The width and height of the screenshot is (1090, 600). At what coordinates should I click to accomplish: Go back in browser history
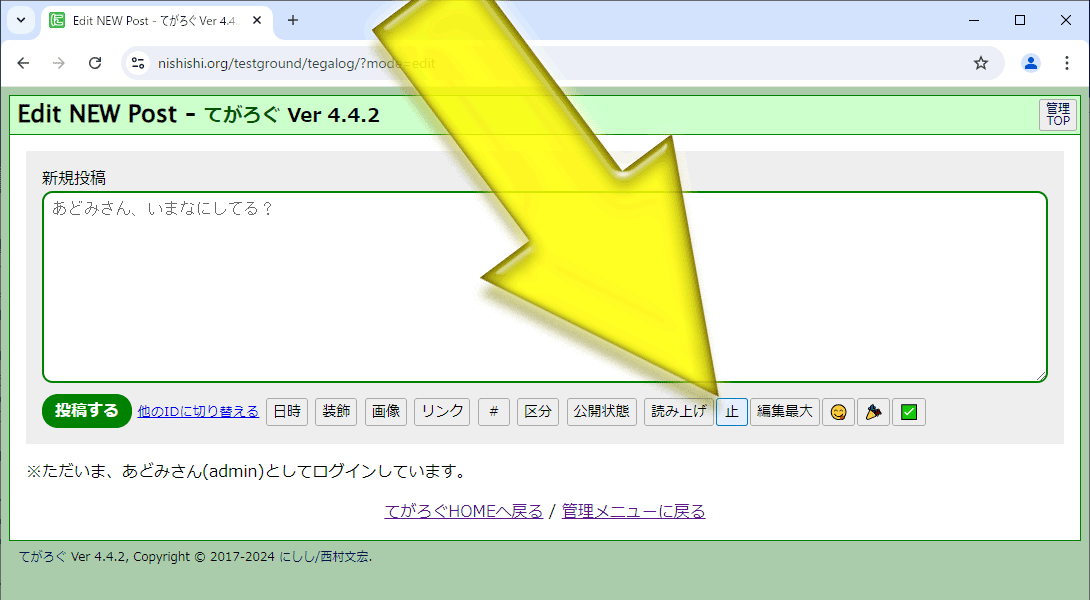pos(24,63)
